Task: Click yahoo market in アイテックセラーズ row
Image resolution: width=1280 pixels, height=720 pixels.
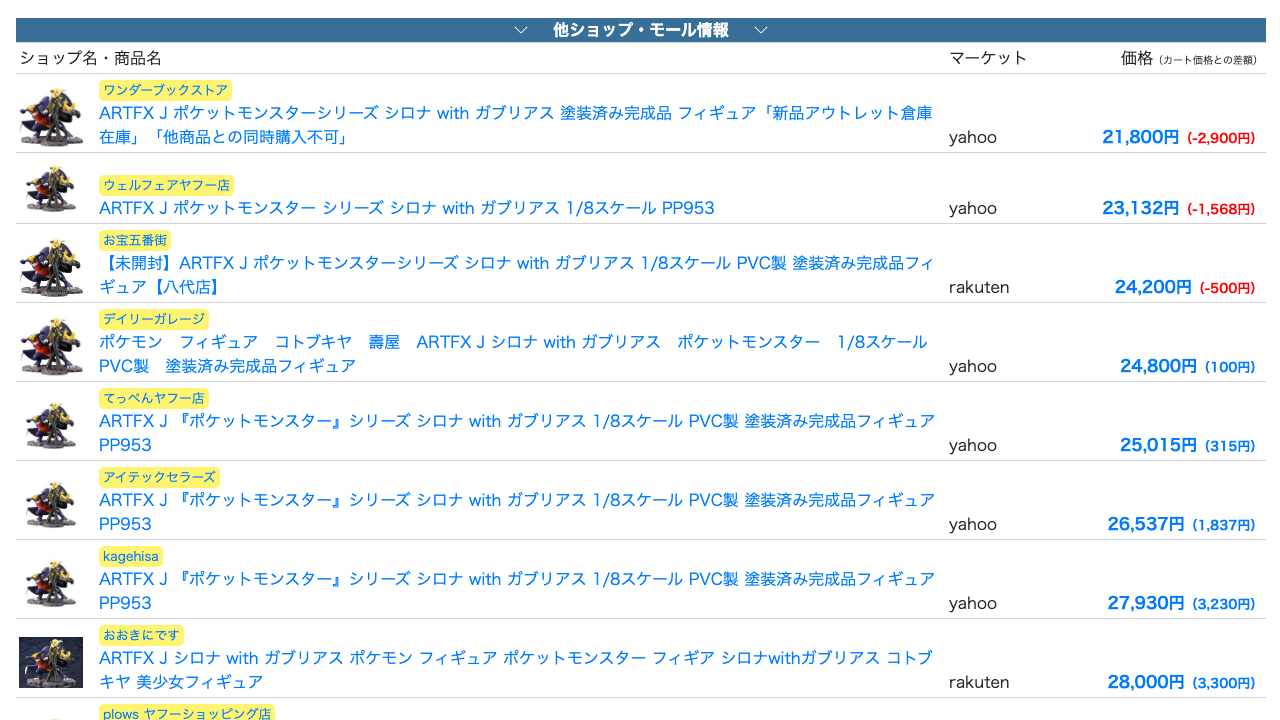Action: click(x=973, y=524)
